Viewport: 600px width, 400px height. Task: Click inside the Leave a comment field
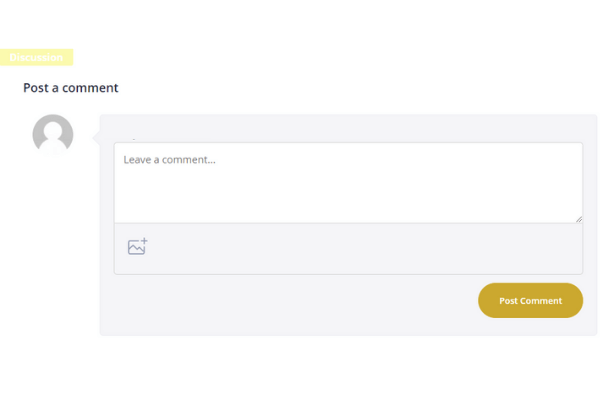pyautogui.click(x=348, y=183)
